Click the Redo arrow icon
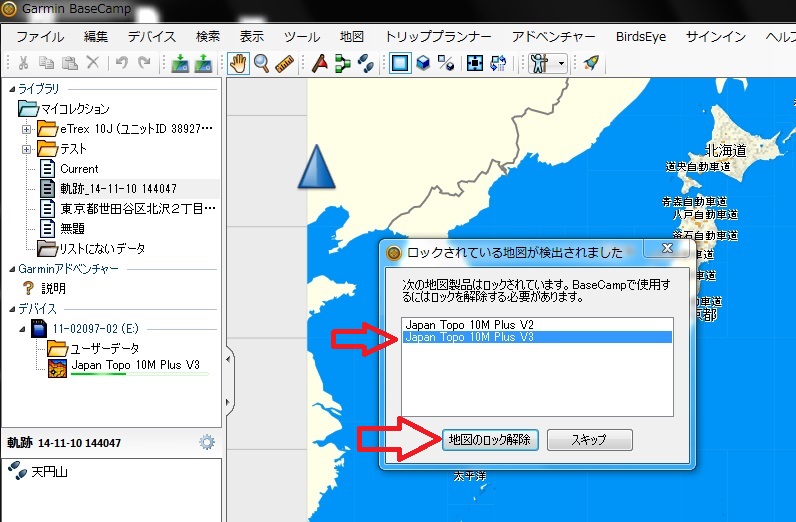This screenshot has height=522, width=796. click(x=145, y=63)
